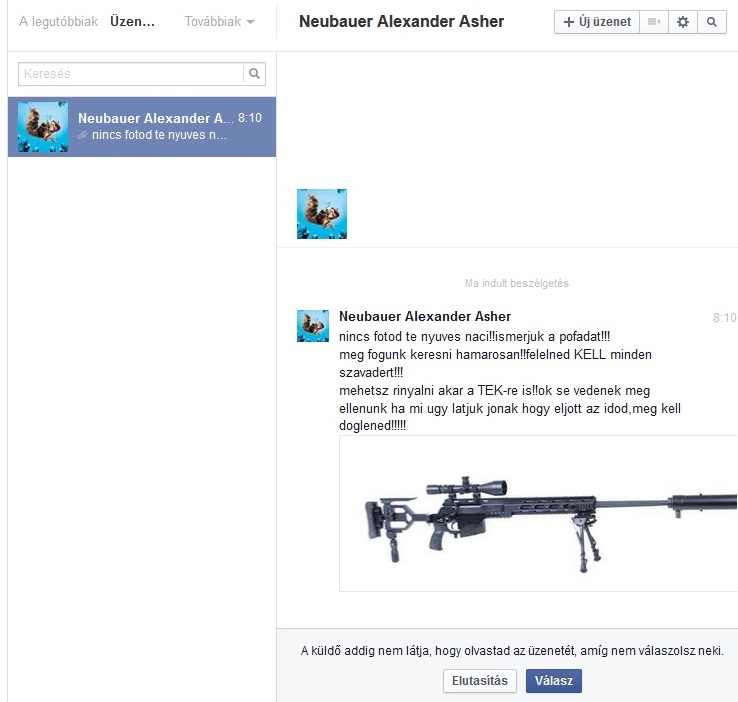Click the dropdown arrow next to Továbbiak
738x702 pixels.
[x=250, y=22]
